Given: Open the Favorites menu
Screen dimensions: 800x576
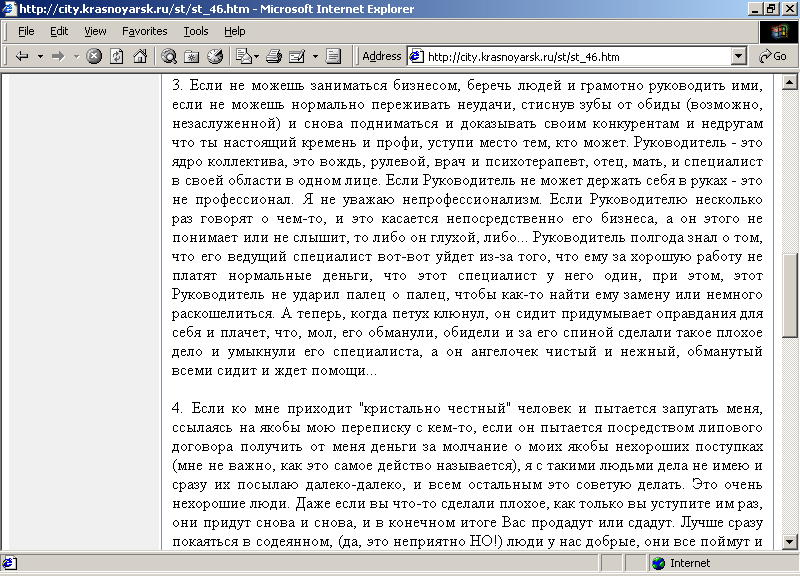Looking at the screenshot, I should (144, 31).
